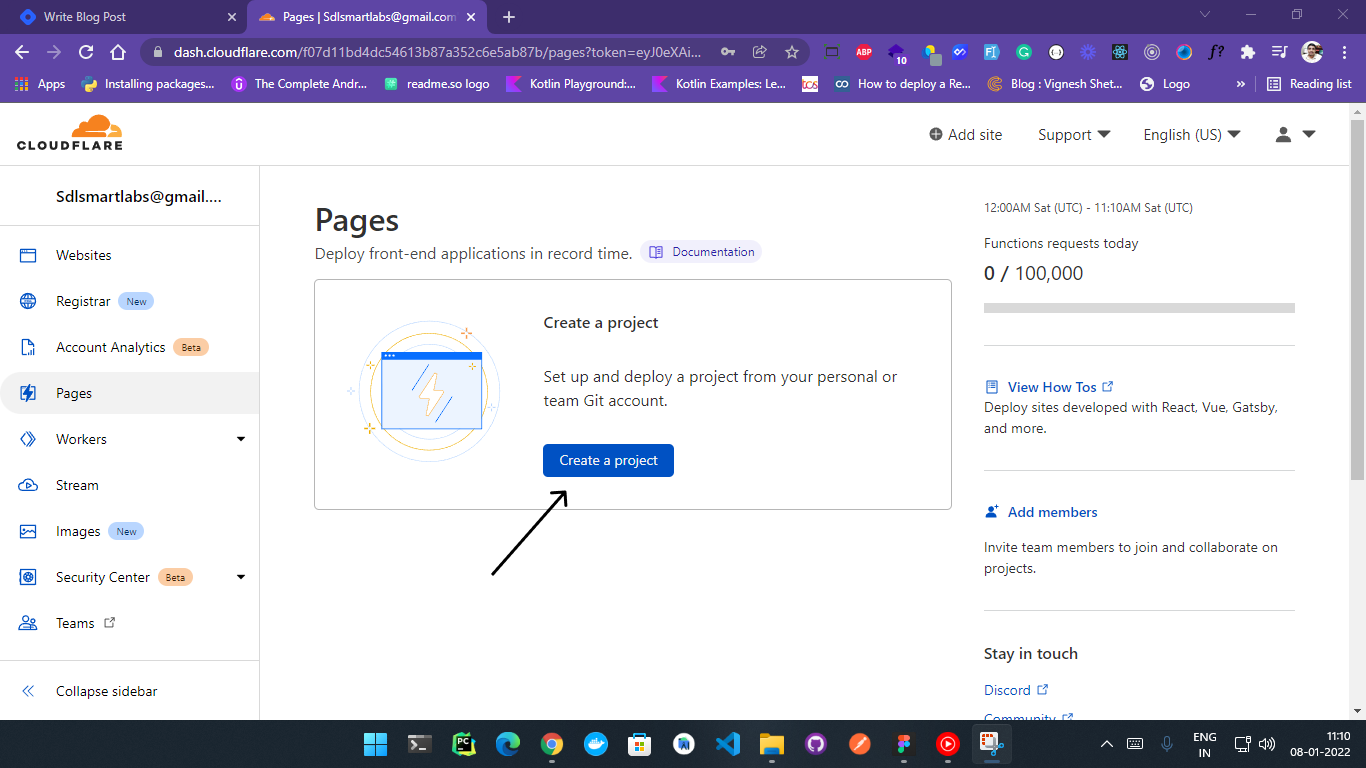Open the Documentation link
The height and width of the screenshot is (768, 1366).
pos(701,252)
